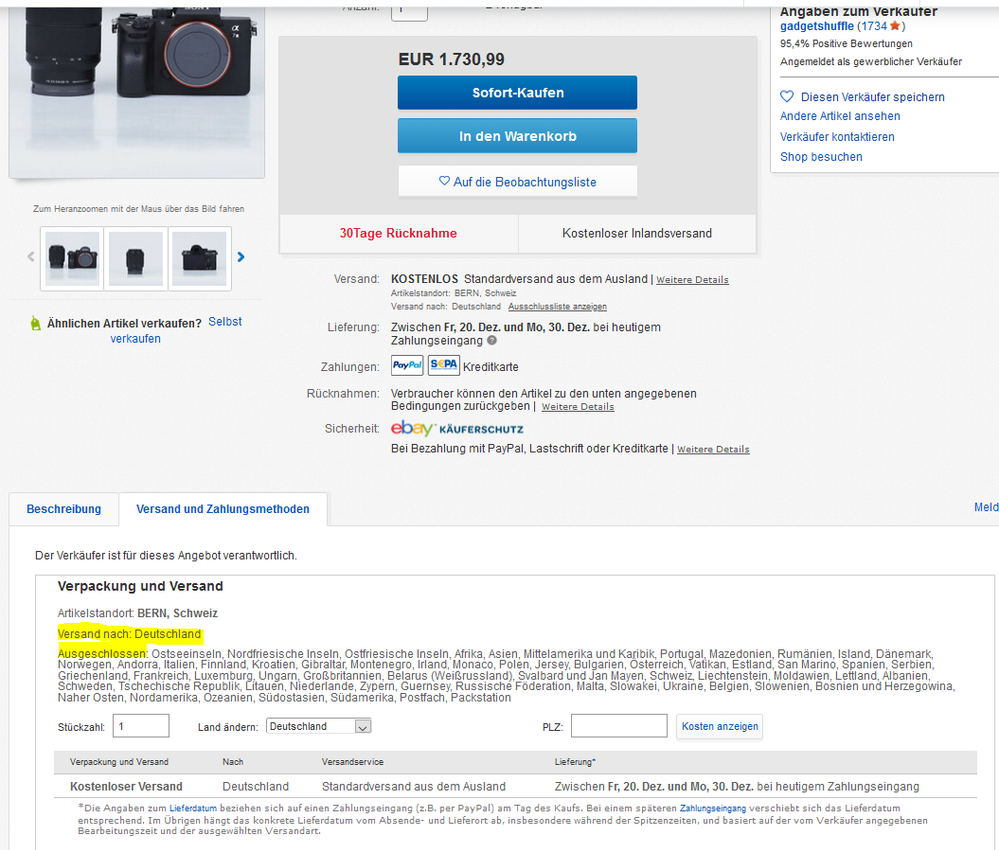This screenshot has height=850, width=999.
Task: Switch to the Beschreibung tab
Action: (x=64, y=509)
